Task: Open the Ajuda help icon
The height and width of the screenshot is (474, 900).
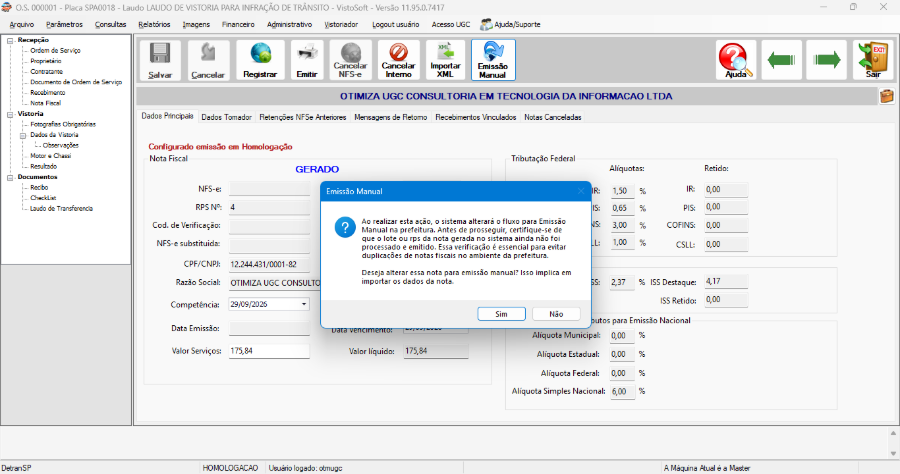Action: (x=736, y=60)
